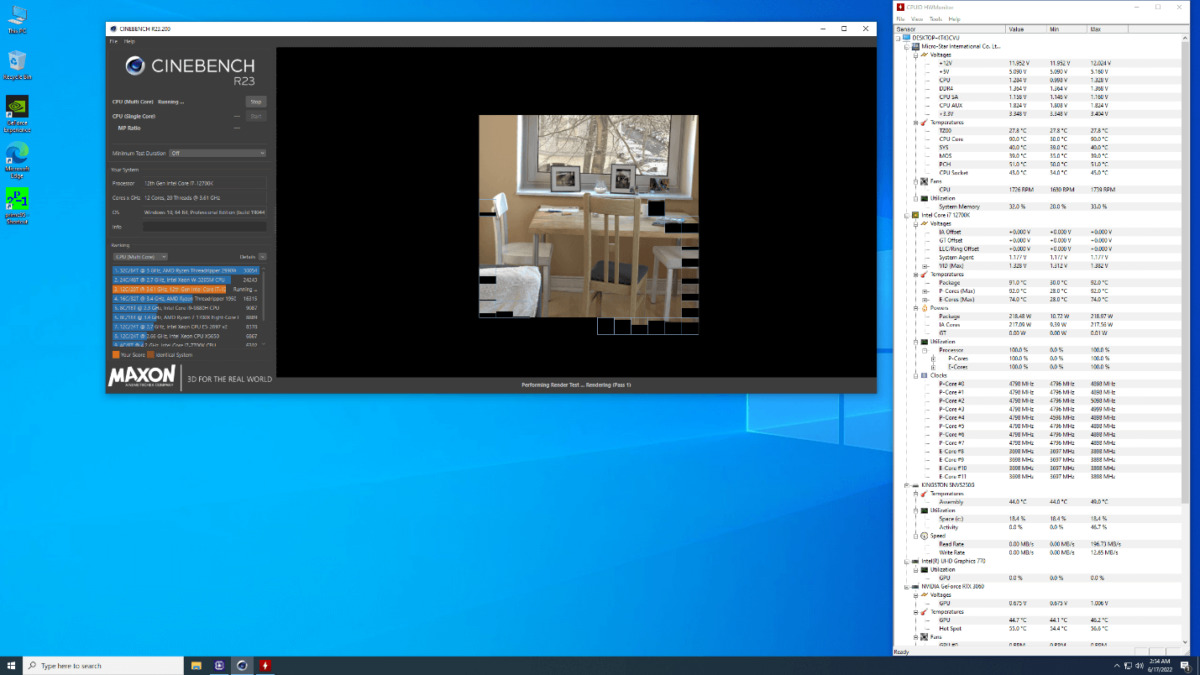Open the Help menu in Cinebench
This screenshot has height=675, width=1200.
[130, 42]
